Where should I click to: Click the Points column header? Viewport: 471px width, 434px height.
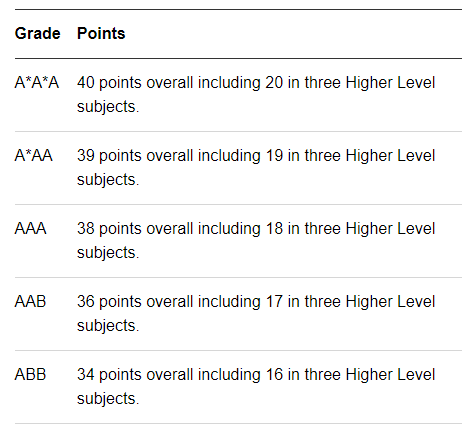pos(101,34)
